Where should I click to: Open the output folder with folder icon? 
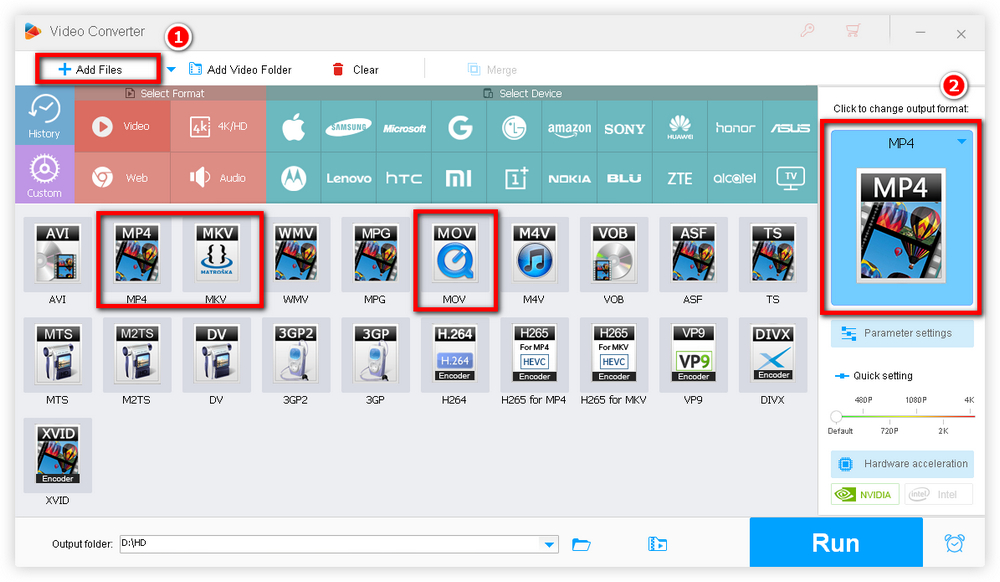tap(581, 544)
